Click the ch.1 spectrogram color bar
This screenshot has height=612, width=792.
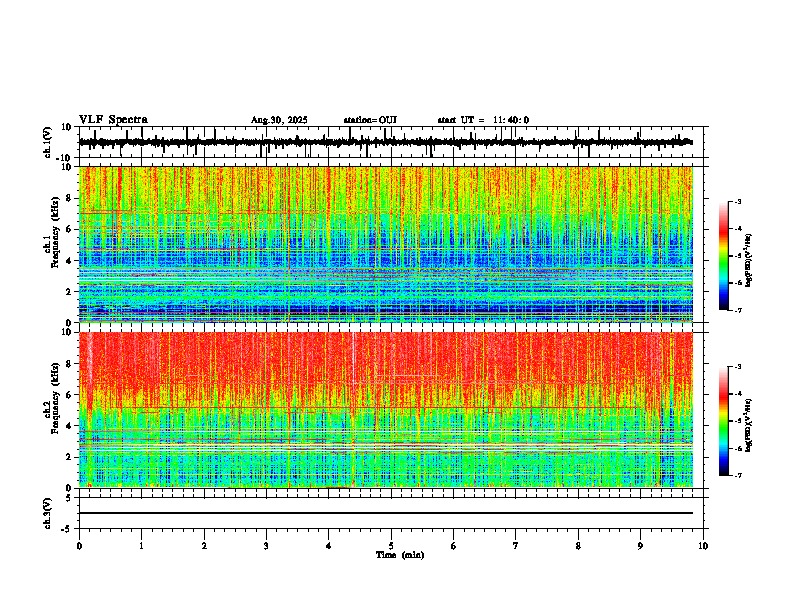pyautogui.click(x=724, y=256)
